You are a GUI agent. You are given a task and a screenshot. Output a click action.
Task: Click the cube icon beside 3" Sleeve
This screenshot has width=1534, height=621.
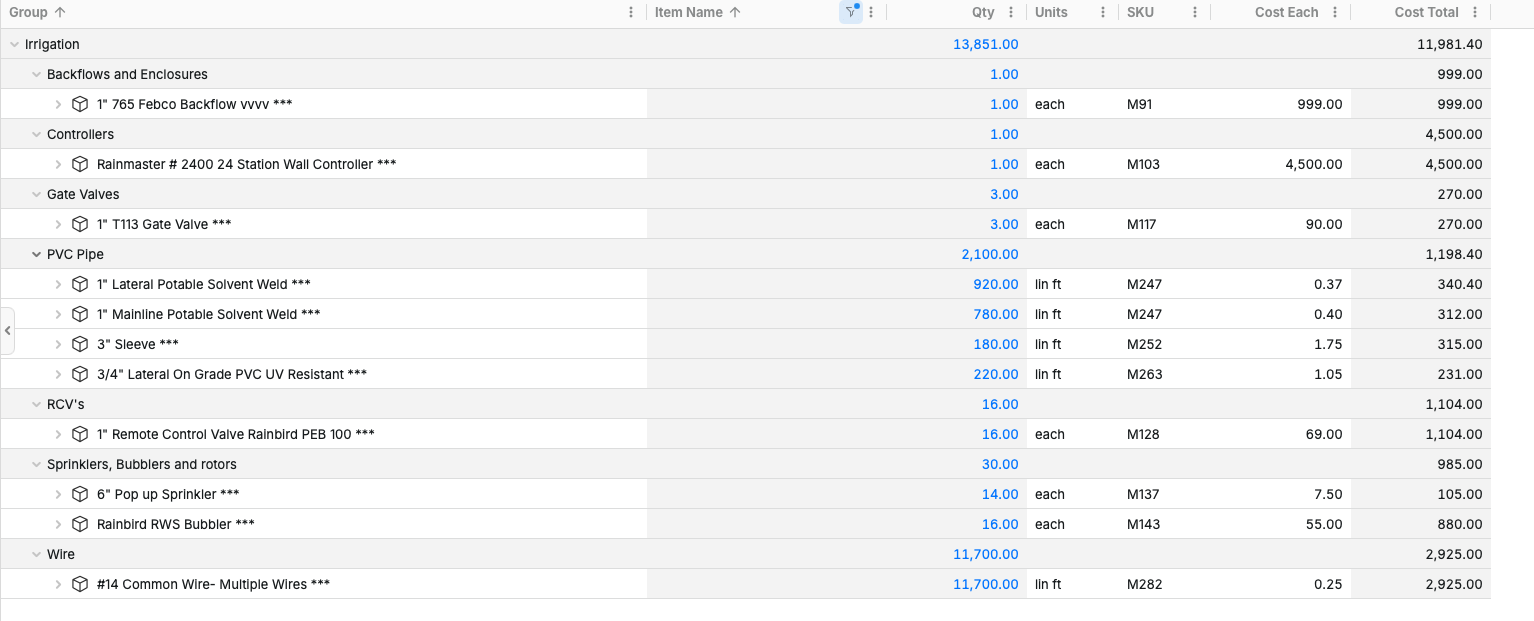[80, 344]
